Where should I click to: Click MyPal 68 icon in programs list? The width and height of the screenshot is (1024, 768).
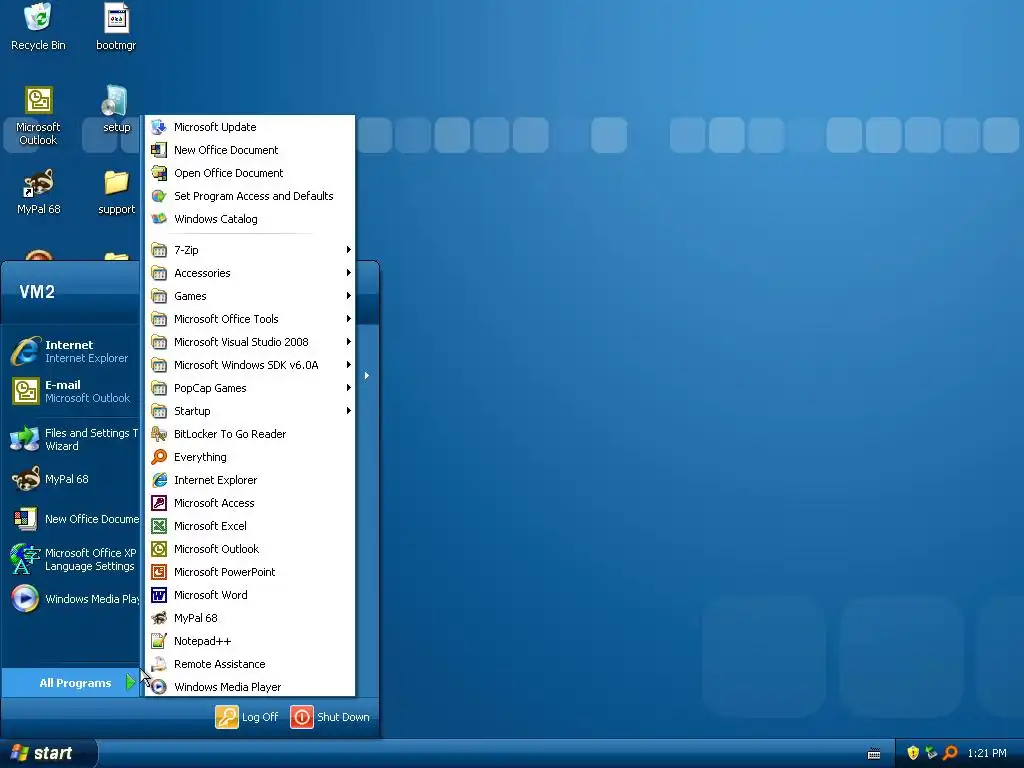click(159, 618)
